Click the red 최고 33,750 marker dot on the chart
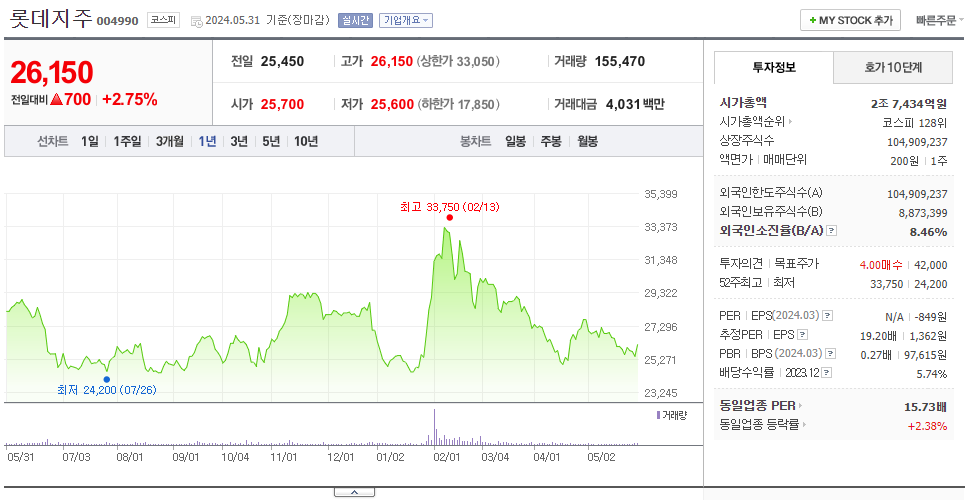This screenshot has height=500, width=968. pos(449,217)
